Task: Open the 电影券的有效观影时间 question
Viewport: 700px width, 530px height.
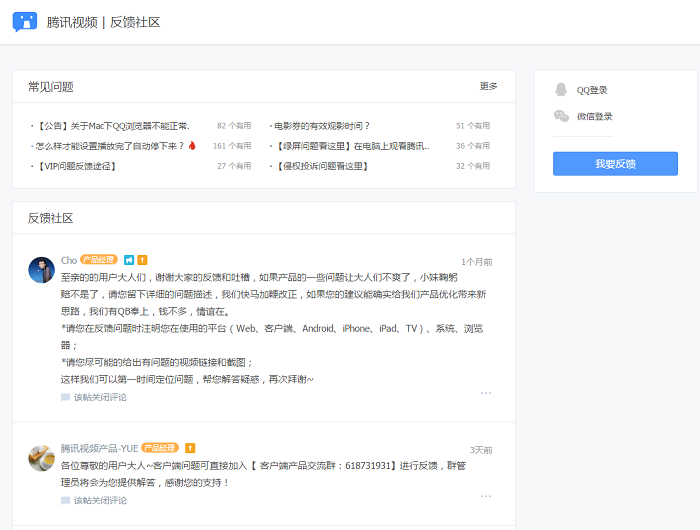Action: pyautogui.click(x=321, y=126)
